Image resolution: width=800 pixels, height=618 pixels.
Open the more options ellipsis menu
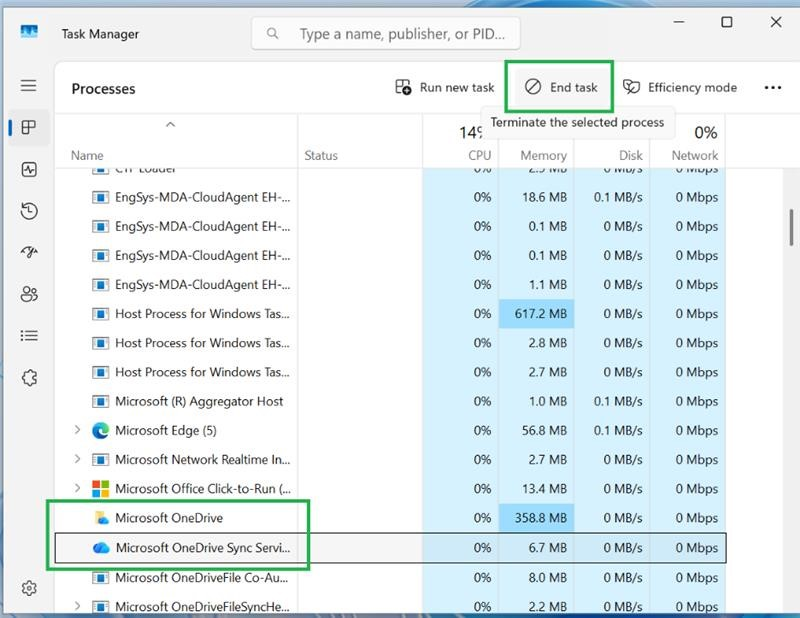point(772,88)
